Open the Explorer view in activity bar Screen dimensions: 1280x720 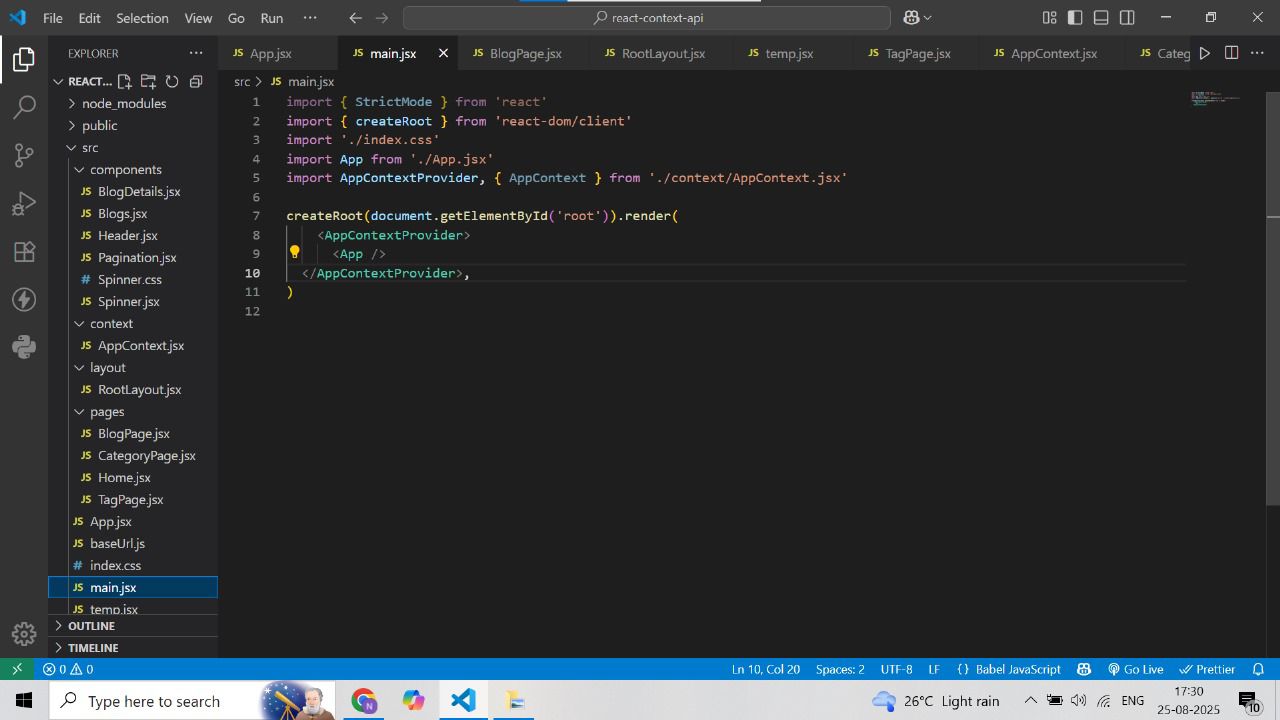[24, 59]
